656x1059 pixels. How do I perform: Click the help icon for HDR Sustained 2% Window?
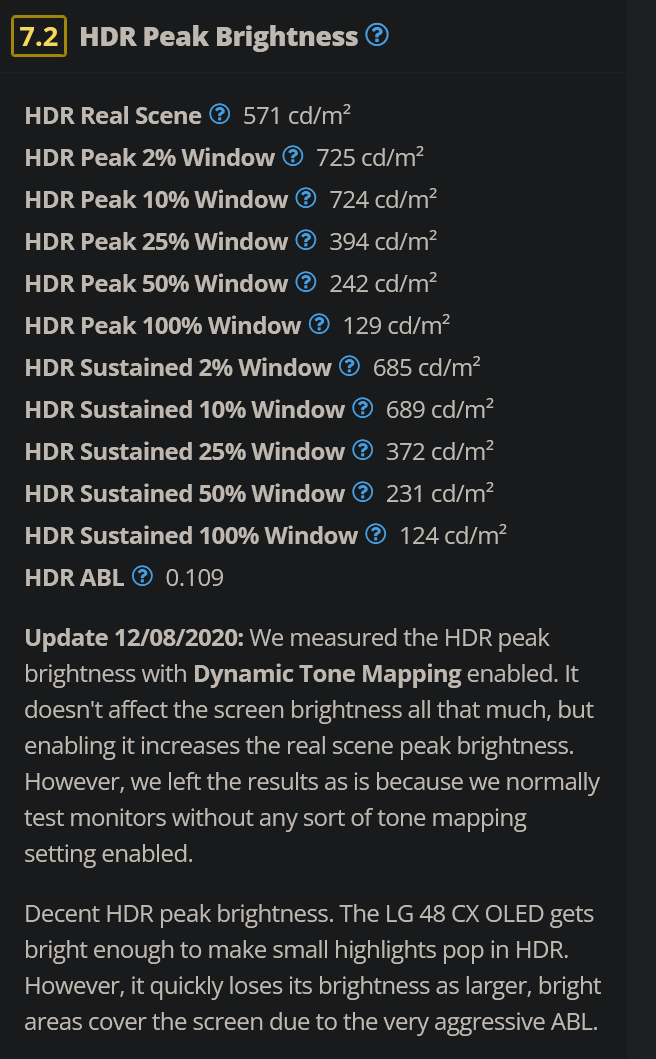click(x=348, y=366)
